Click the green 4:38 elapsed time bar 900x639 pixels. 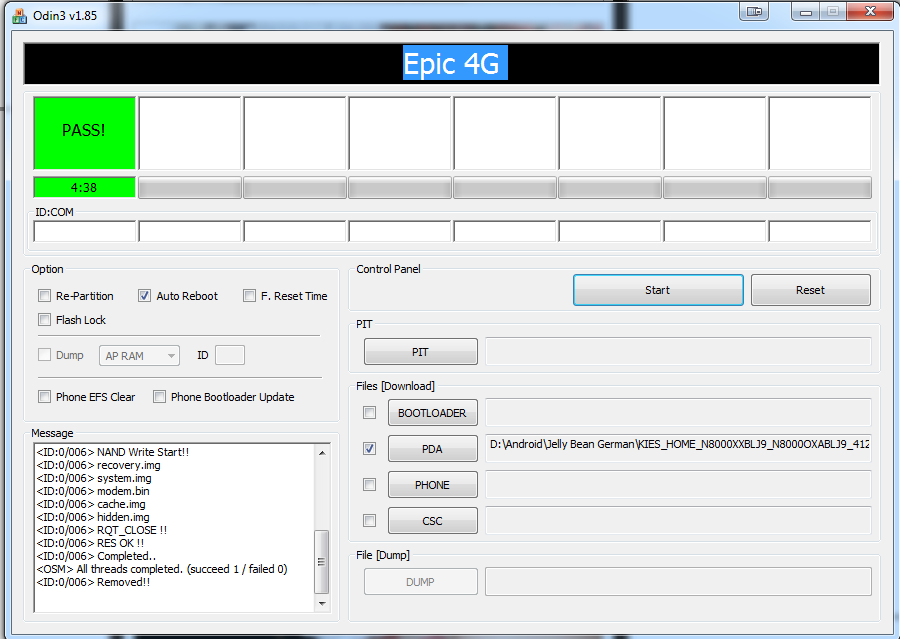84,187
